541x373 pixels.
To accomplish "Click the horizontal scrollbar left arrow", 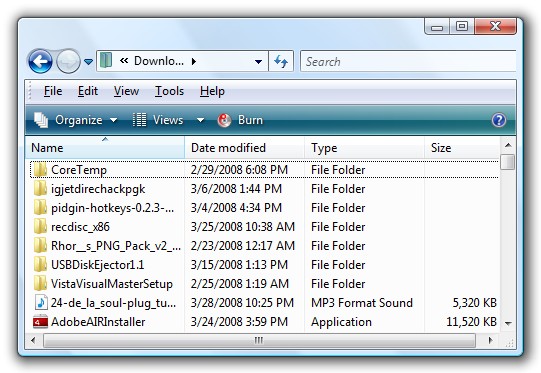I will coord(33,340).
